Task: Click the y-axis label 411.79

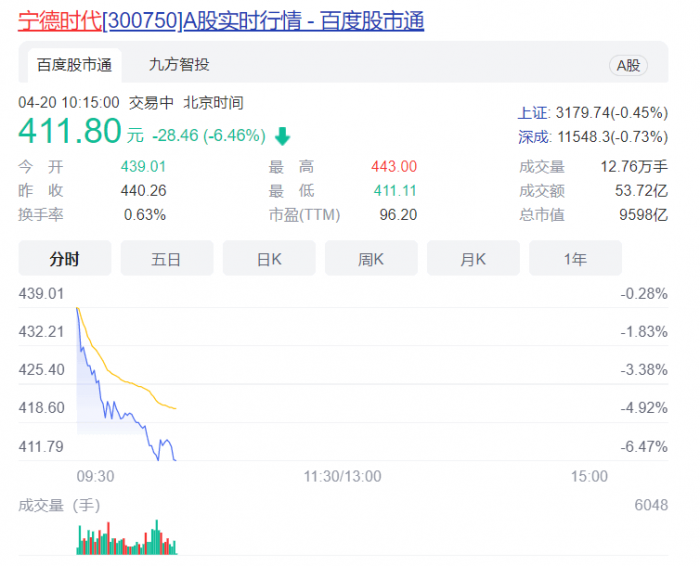Action: pos(41,446)
